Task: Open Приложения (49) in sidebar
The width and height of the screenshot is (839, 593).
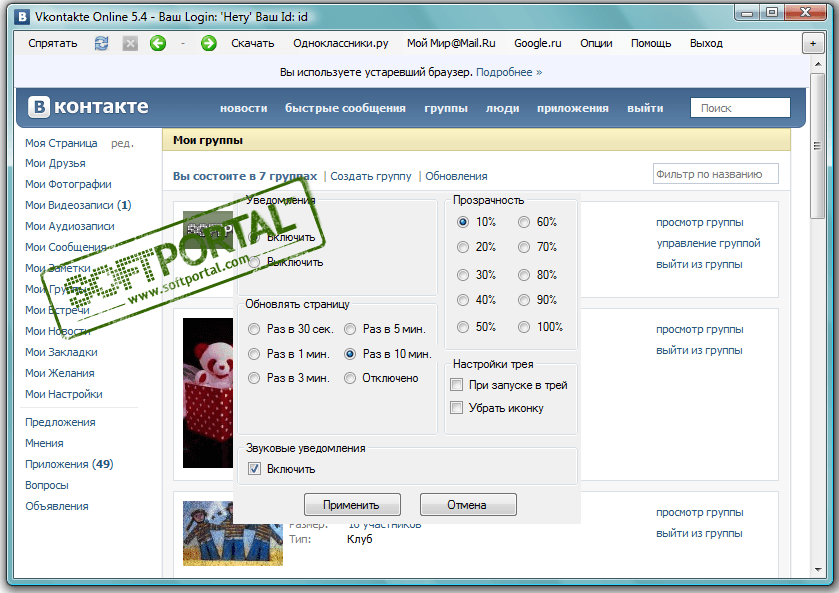Action: pos(69,464)
